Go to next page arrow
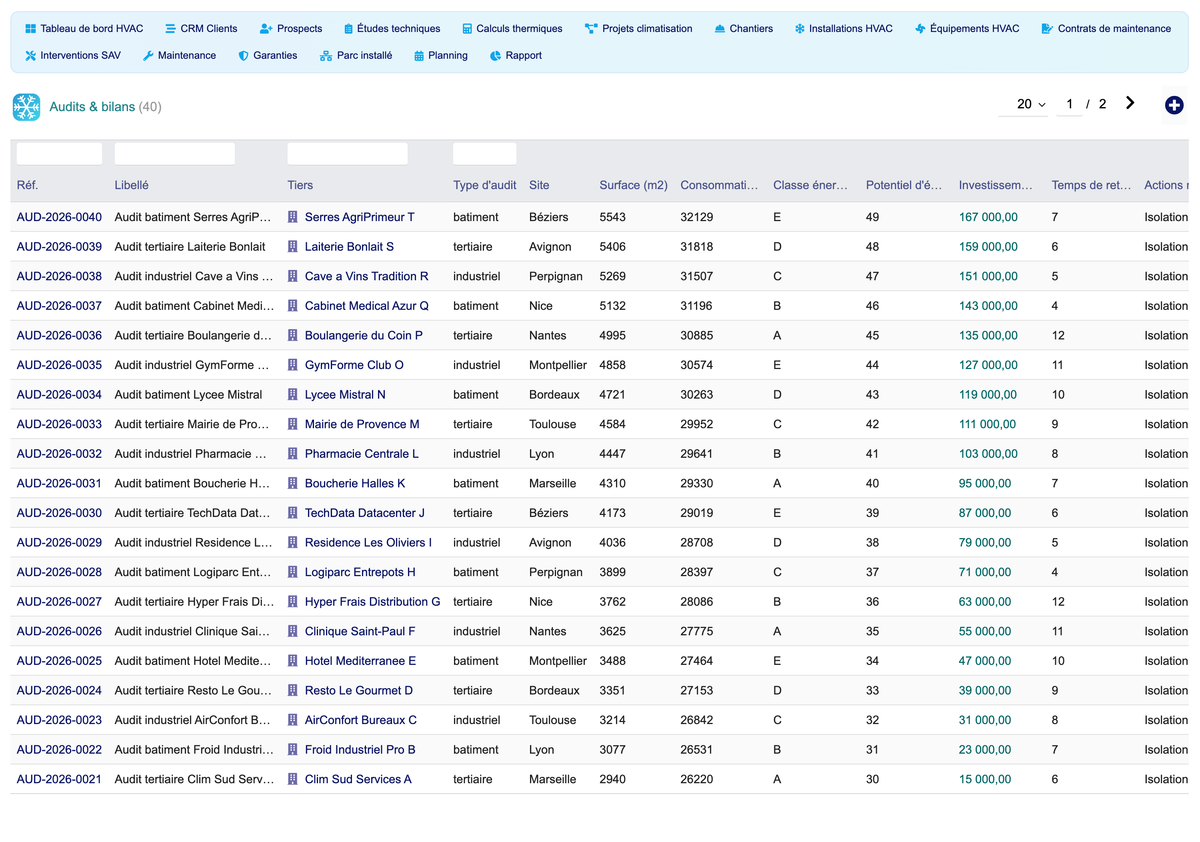1200x842 pixels. 1130,103
